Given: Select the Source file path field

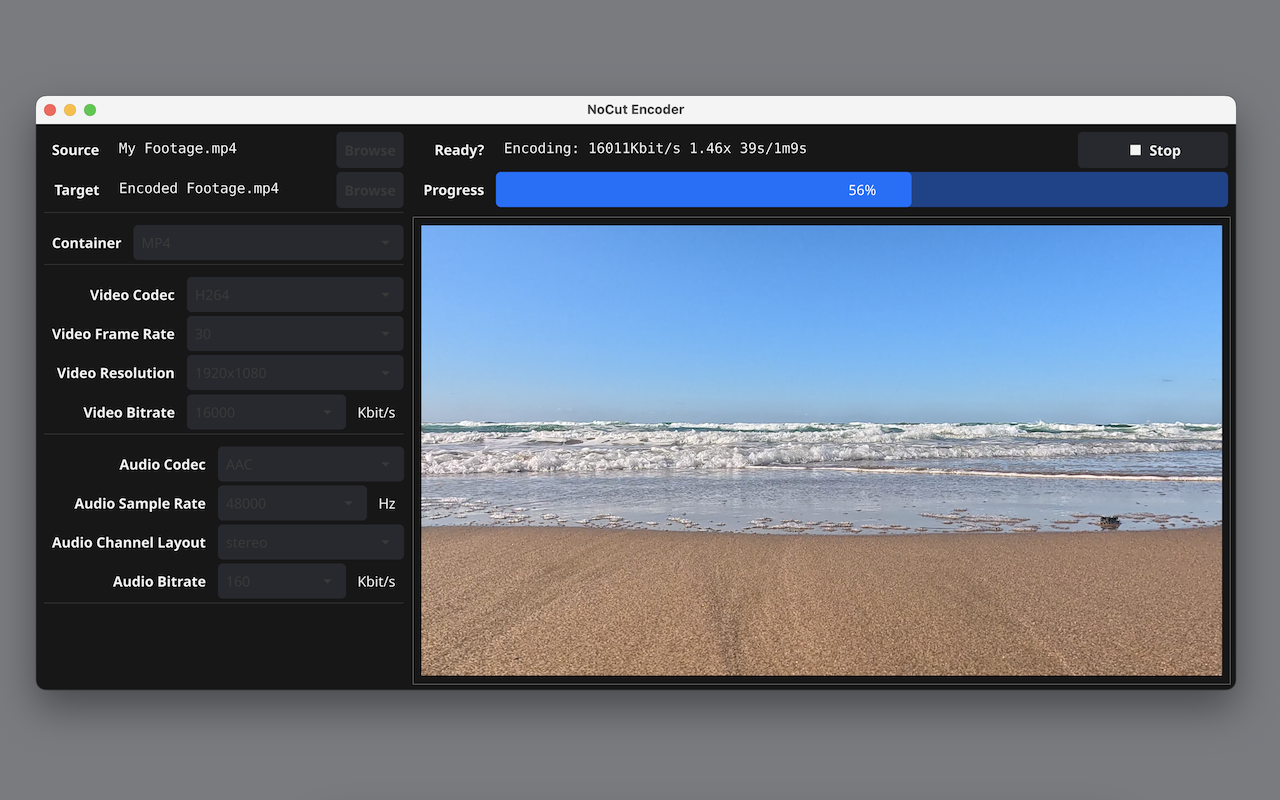Looking at the screenshot, I should pos(222,149).
